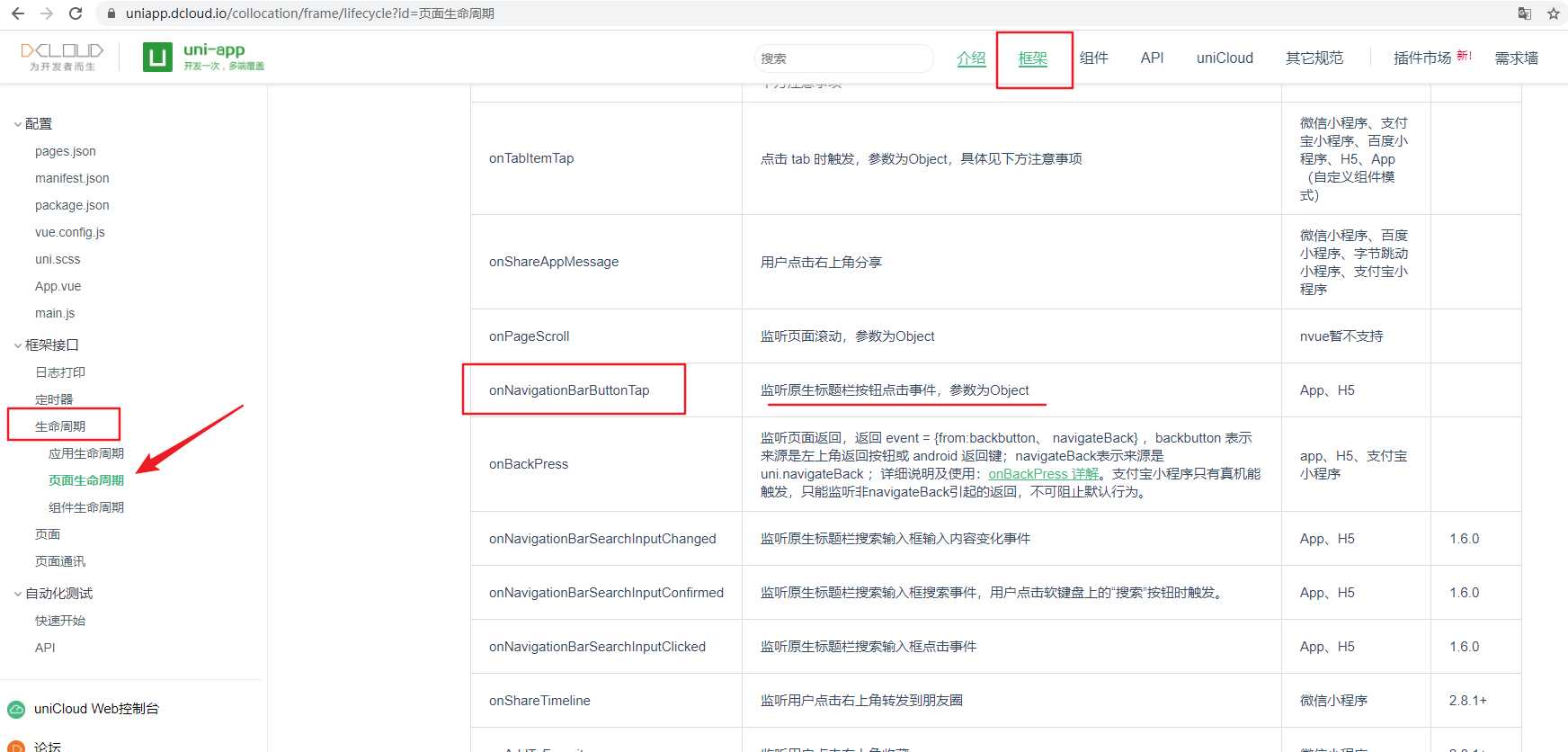This screenshot has width=1568, height=752.
Task: Open the 组件 nav tab
Action: (1093, 58)
